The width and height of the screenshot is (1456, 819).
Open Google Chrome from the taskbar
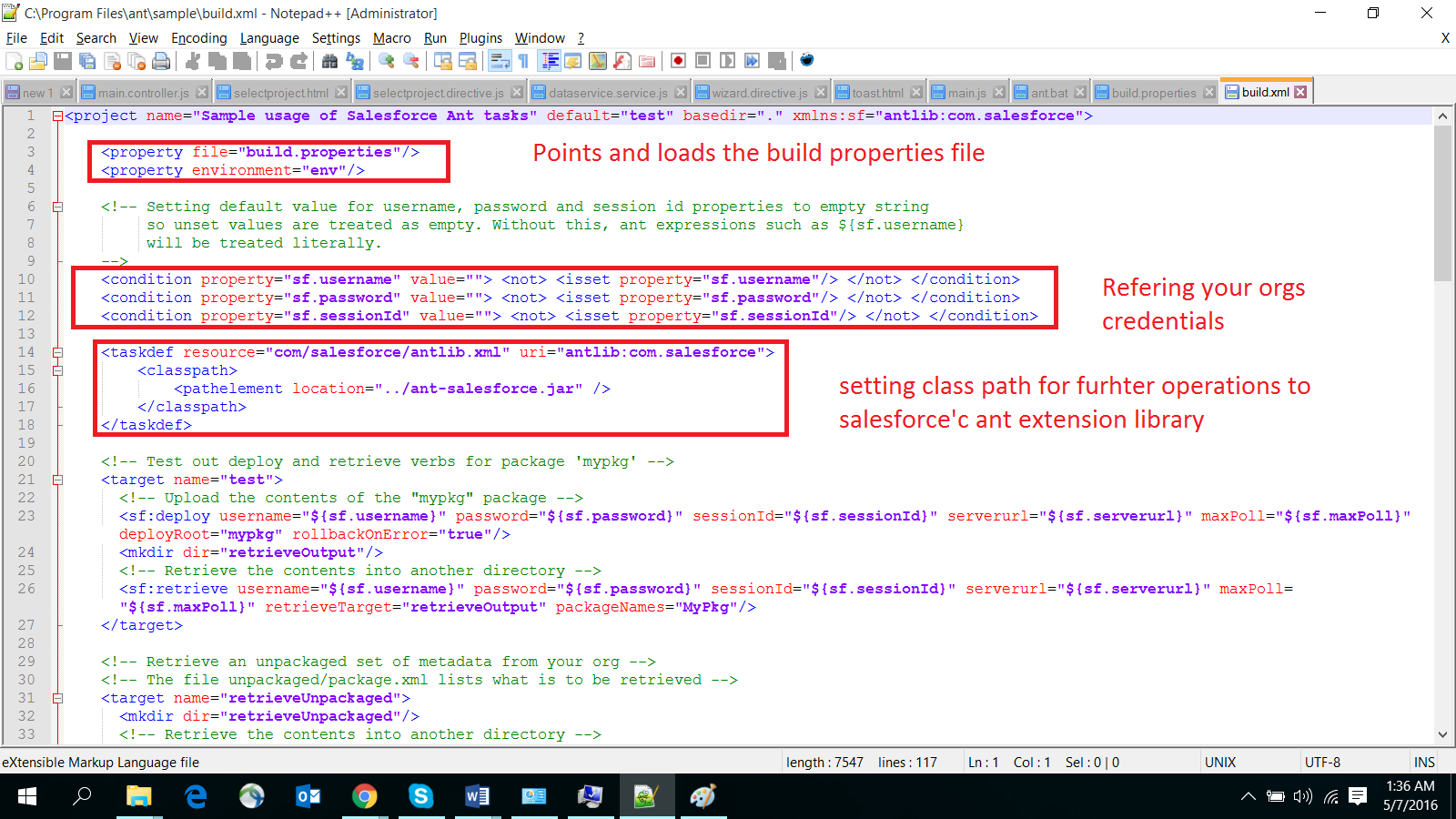tap(364, 797)
